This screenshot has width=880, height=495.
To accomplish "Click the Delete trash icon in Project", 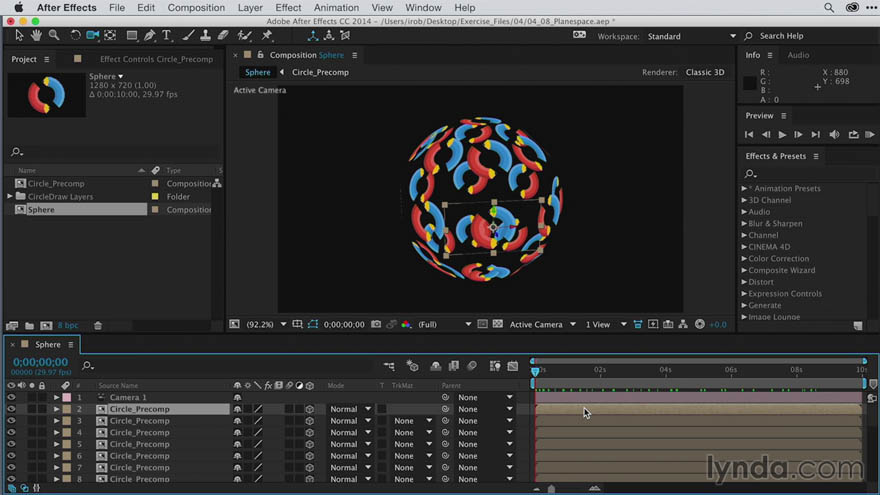I will pyautogui.click(x=98, y=326).
